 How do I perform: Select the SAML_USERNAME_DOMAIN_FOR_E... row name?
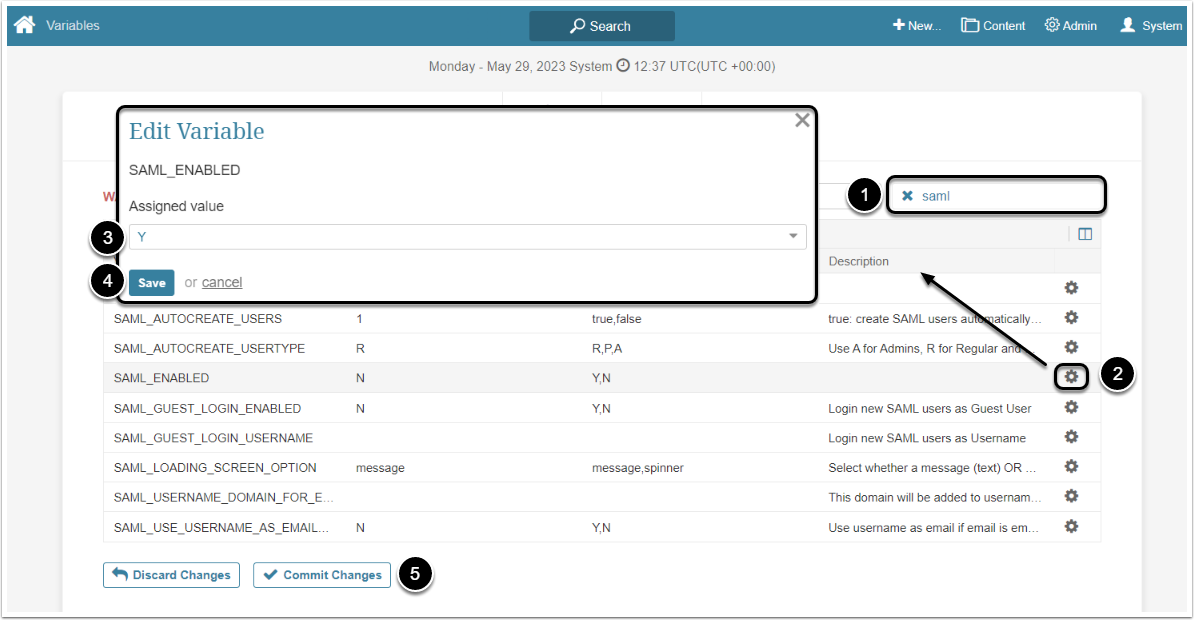pos(224,498)
